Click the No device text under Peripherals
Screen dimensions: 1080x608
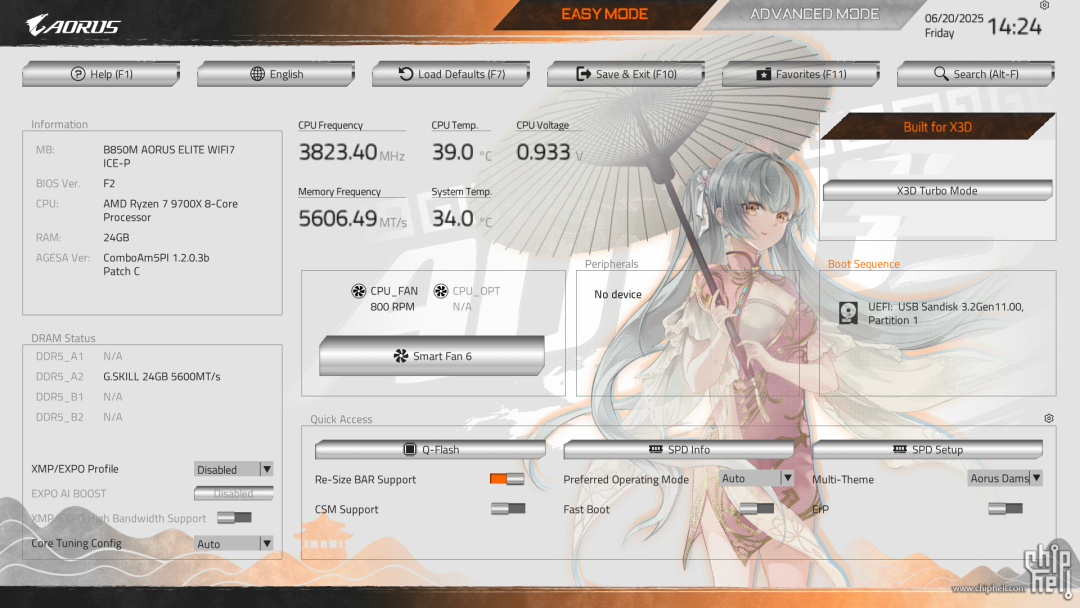point(618,294)
